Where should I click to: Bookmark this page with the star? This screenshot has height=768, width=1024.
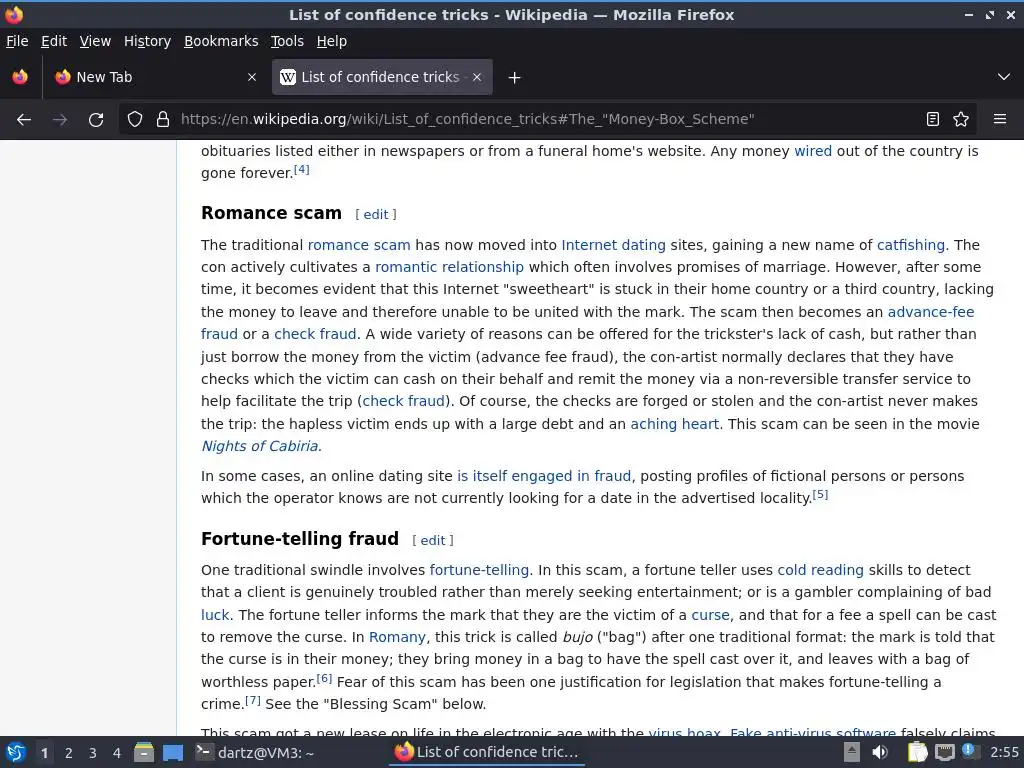click(x=961, y=120)
